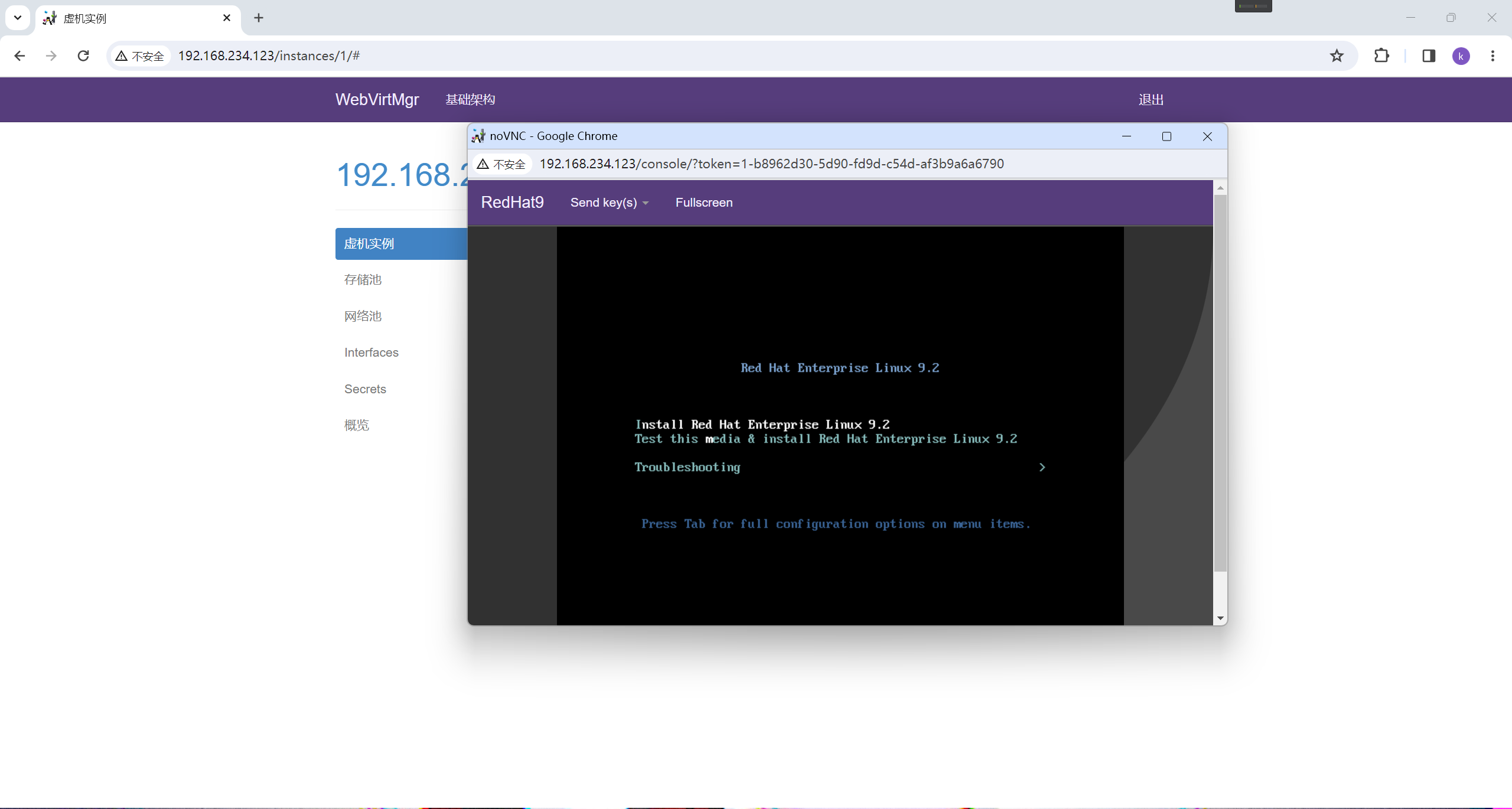Restore the main Chrome window
The image size is (1512, 809).
(1451, 18)
